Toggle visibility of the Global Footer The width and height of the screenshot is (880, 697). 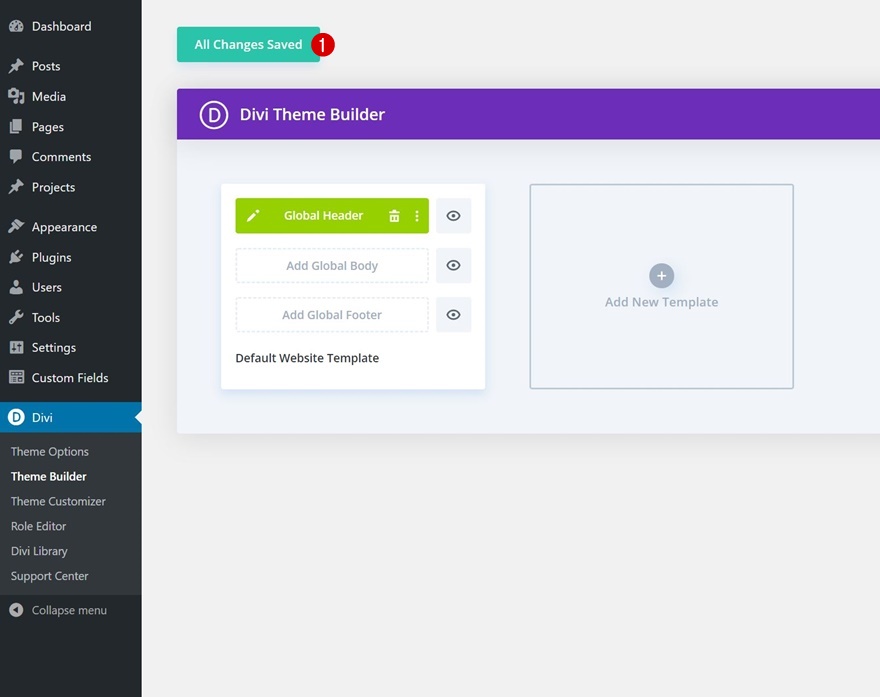click(x=453, y=314)
